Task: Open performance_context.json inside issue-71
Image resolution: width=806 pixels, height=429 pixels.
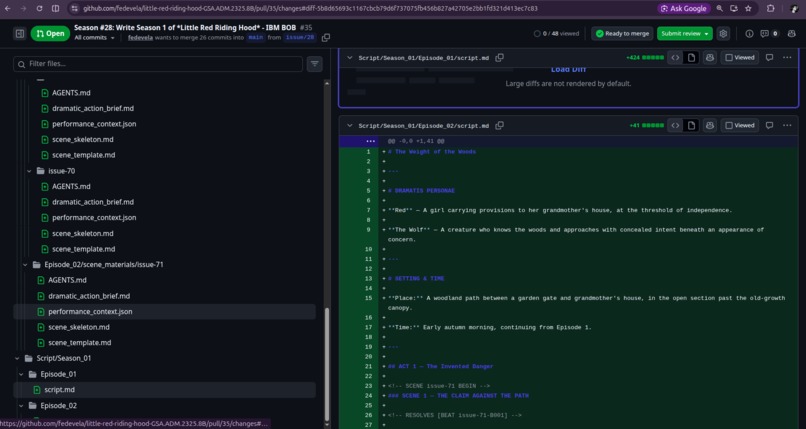Action: 90,311
